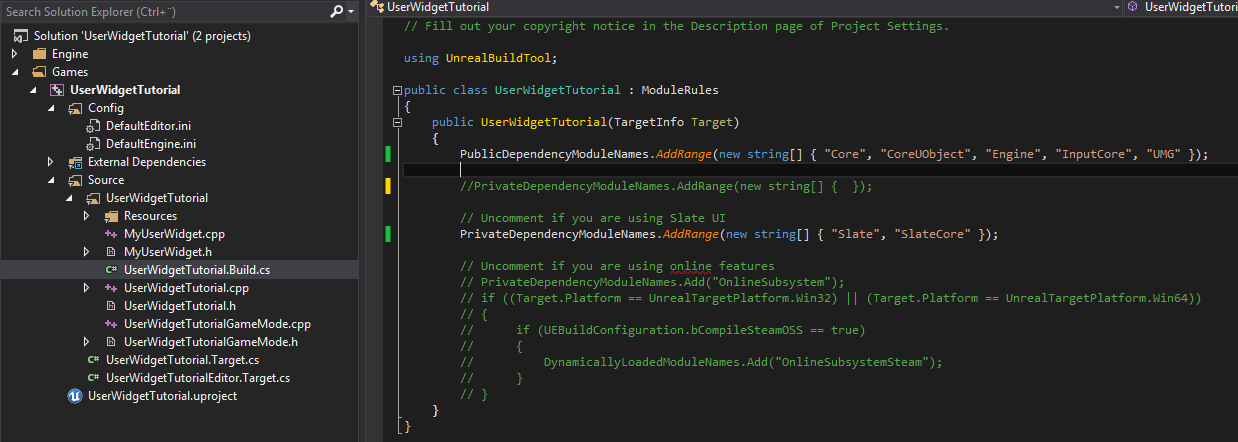The height and width of the screenshot is (442, 1238).
Task: Click the Source filter folder icon
Action: [x=75, y=180]
